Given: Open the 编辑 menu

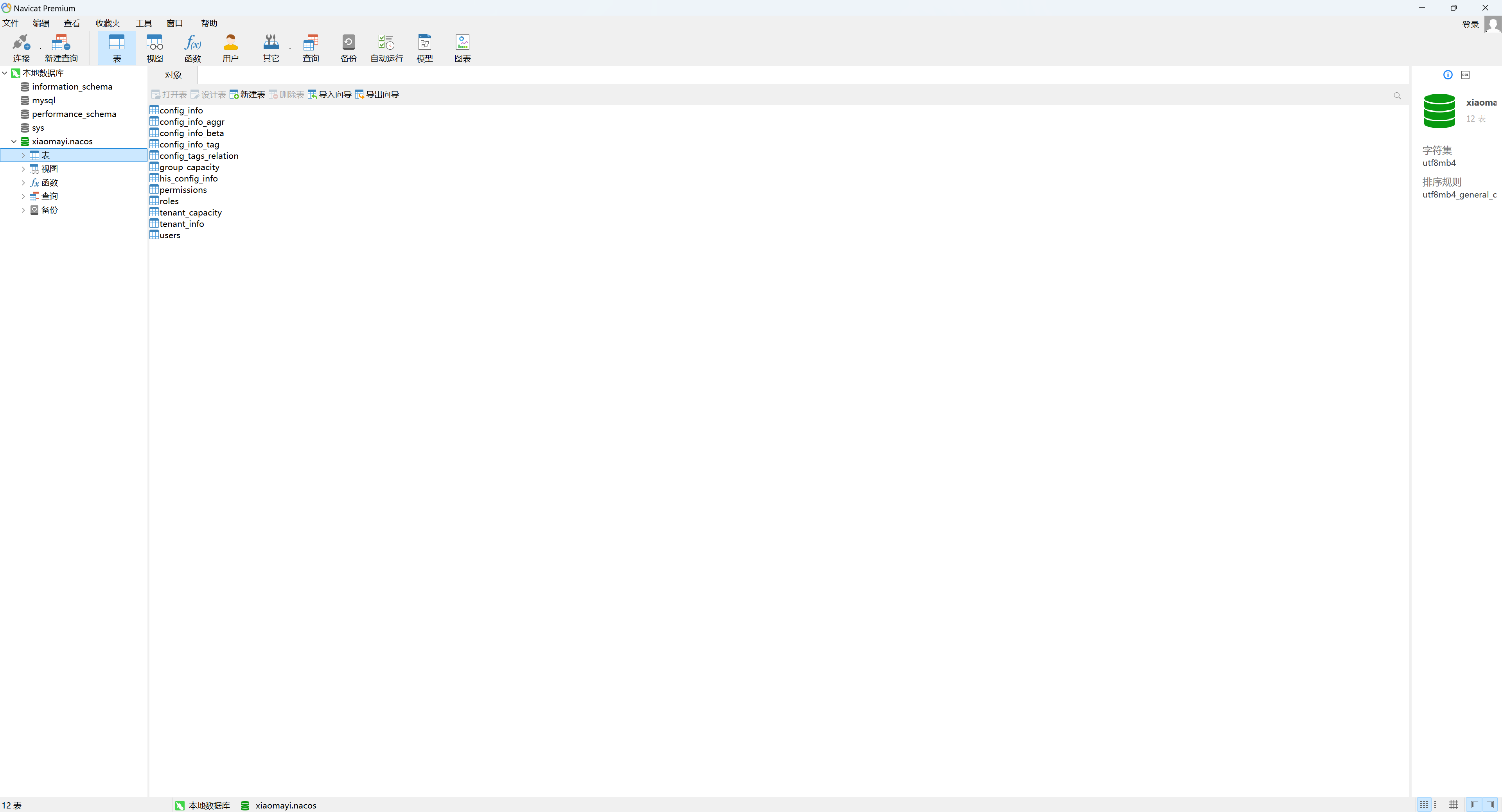Looking at the screenshot, I should [x=41, y=23].
